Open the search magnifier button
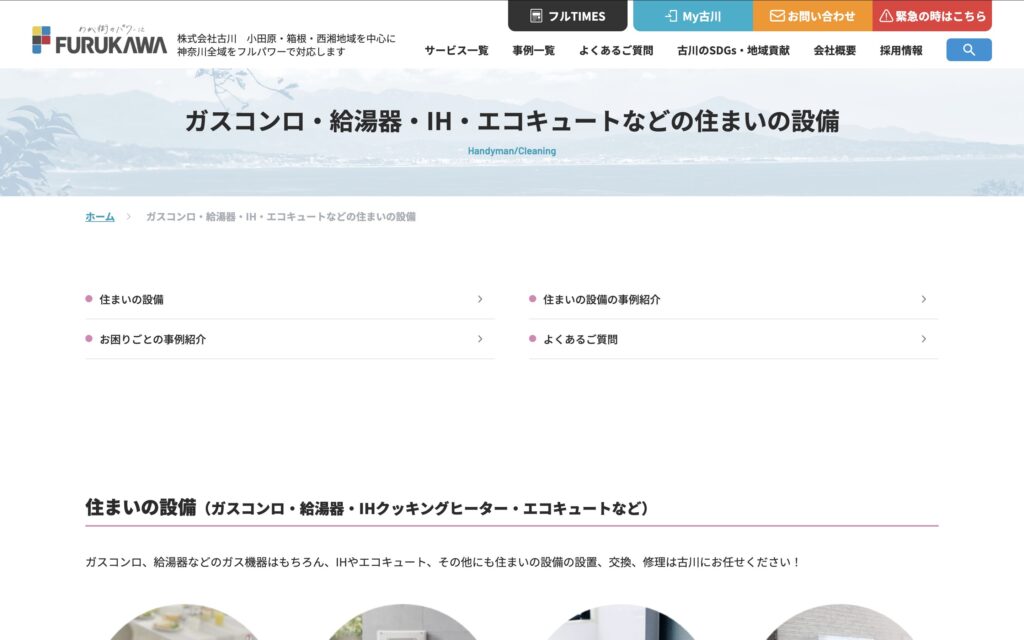Viewport: 1024px width, 640px height. pyautogui.click(x=968, y=50)
